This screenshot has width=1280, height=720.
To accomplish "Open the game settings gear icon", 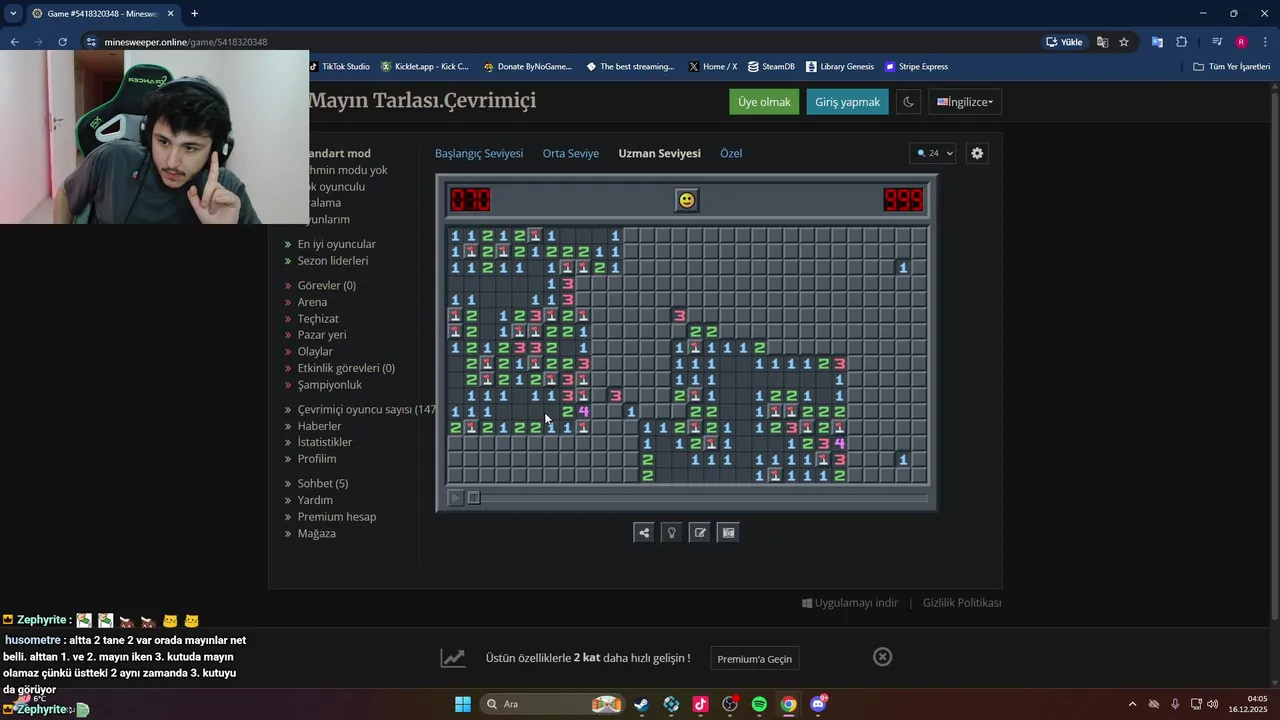I will (977, 153).
